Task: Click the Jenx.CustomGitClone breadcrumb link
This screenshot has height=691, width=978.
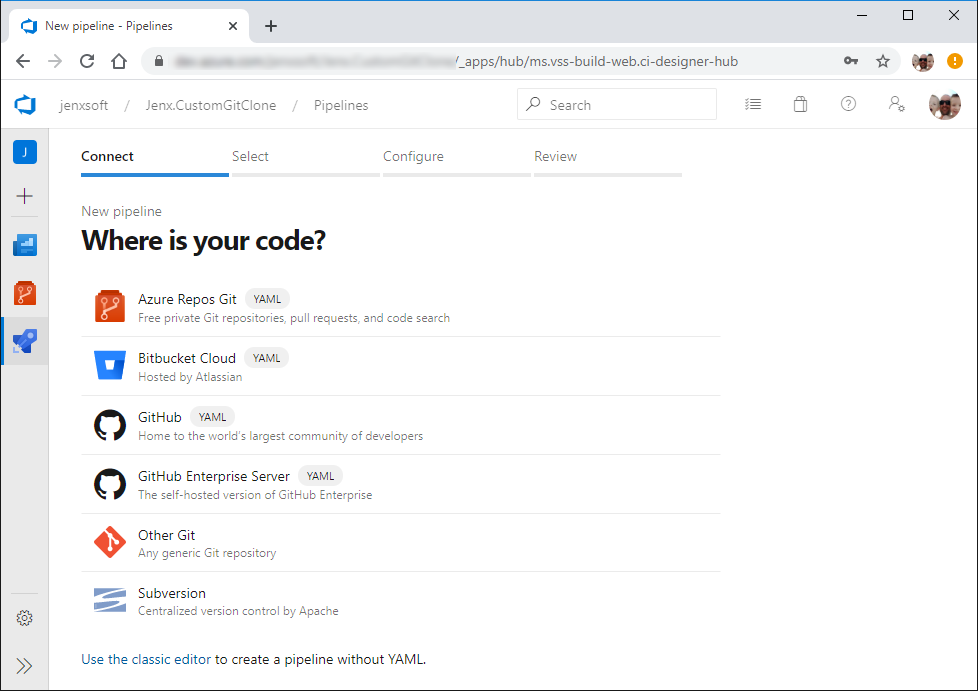Action: 211,105
